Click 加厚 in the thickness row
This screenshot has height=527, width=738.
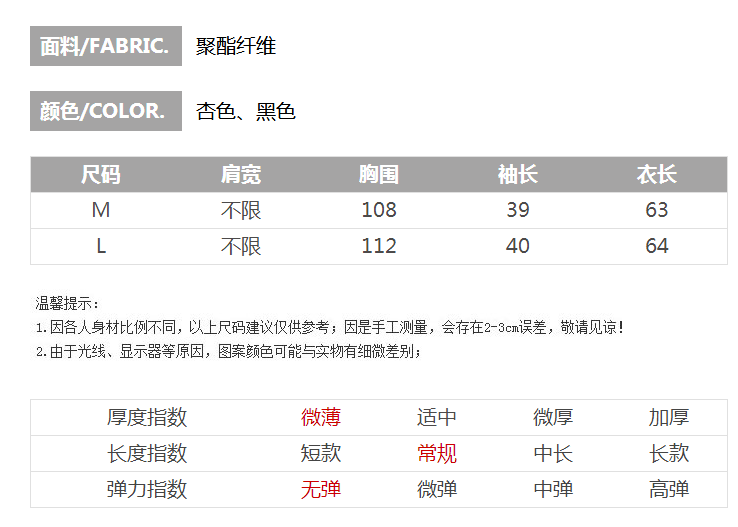click(669, 418)
